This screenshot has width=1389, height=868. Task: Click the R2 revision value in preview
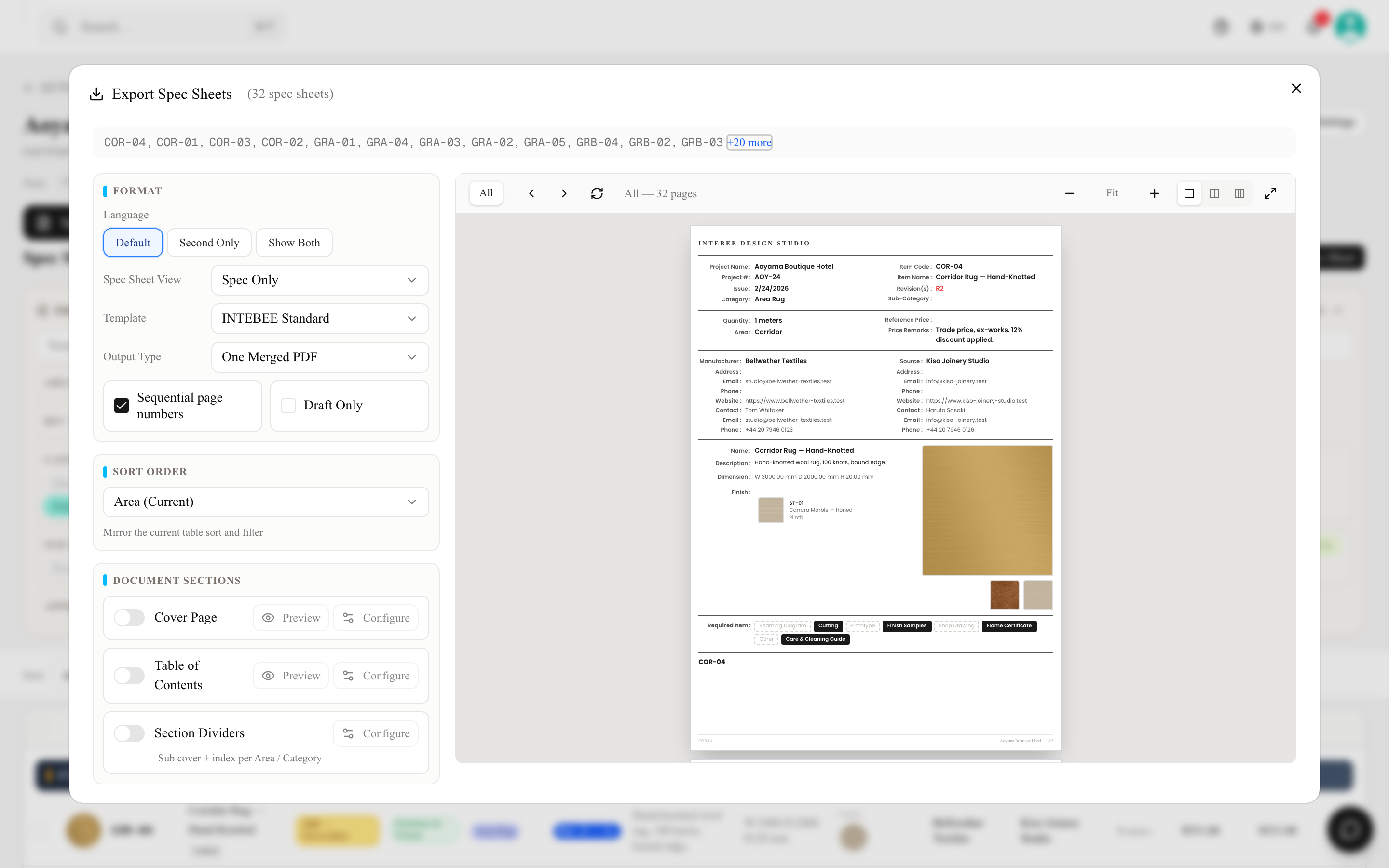940,289
